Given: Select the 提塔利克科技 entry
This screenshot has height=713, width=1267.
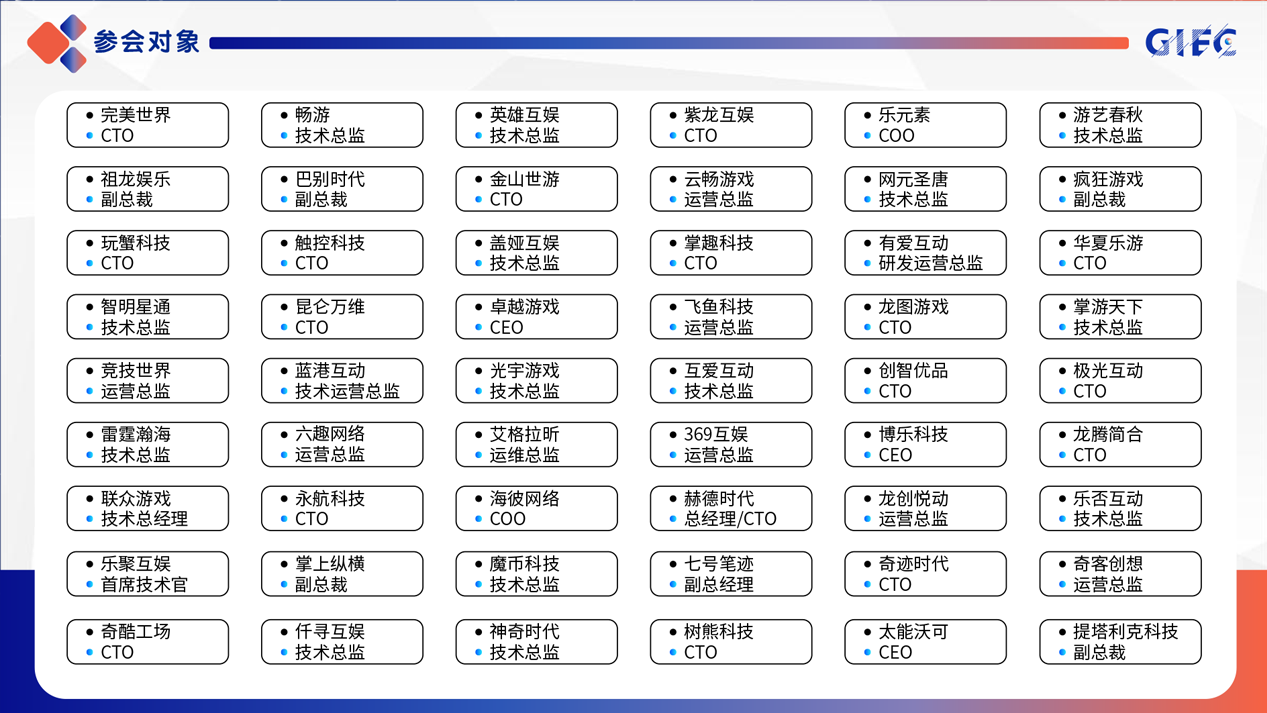Looking at the screenshot, I should (1120, 642).
